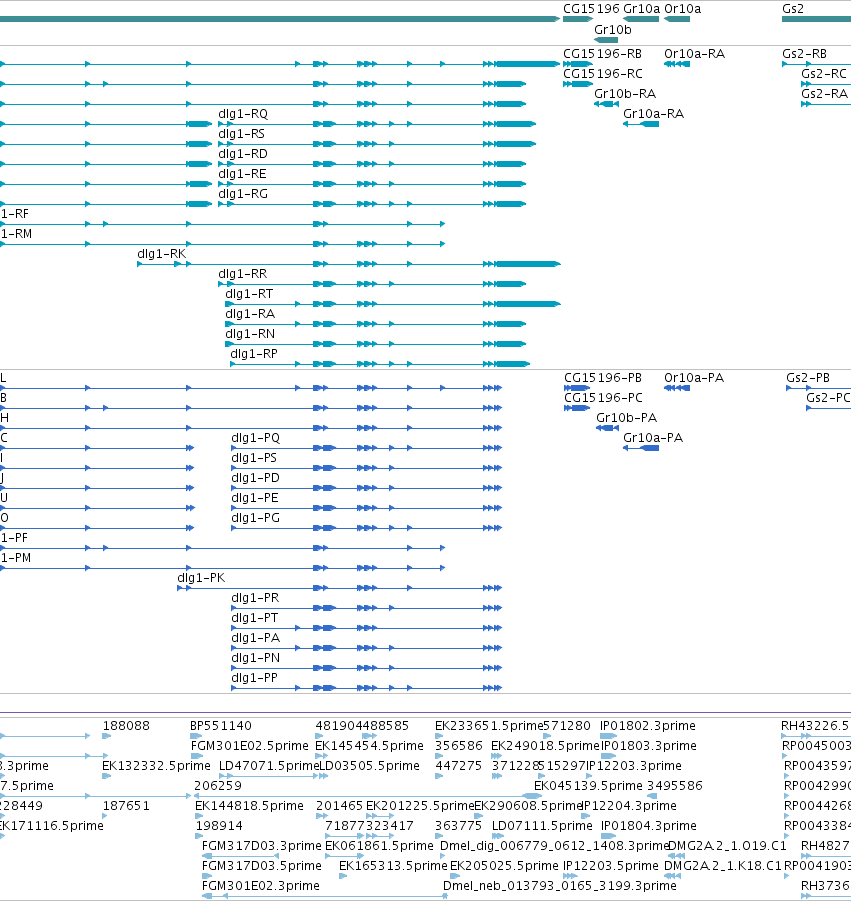Select EST LD07111.5prime

click(542, 825)
